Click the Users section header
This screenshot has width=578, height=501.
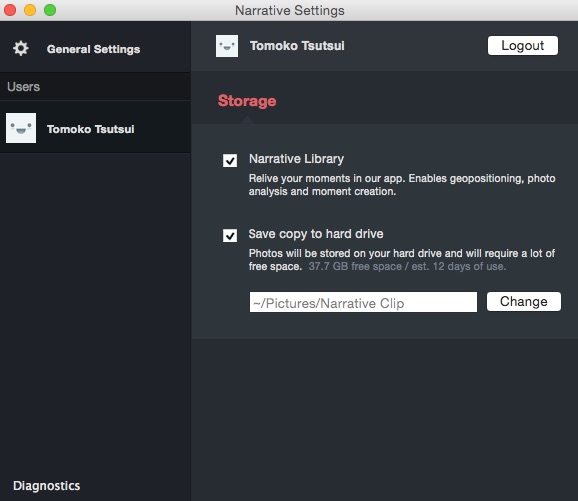pyautogui.click(x=24, y=87)
